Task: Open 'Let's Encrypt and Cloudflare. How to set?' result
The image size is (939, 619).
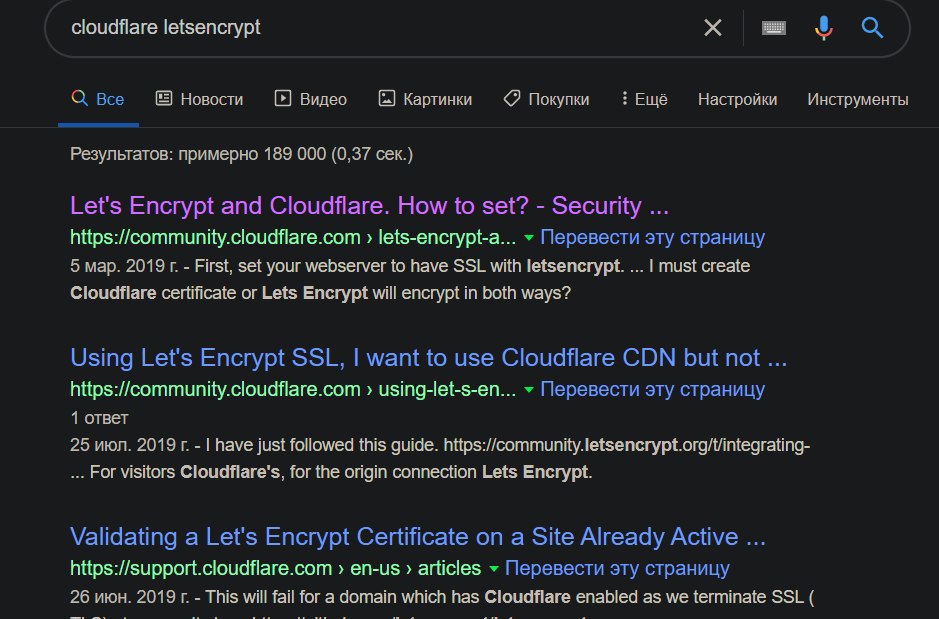Action: [x=369, y=206]
